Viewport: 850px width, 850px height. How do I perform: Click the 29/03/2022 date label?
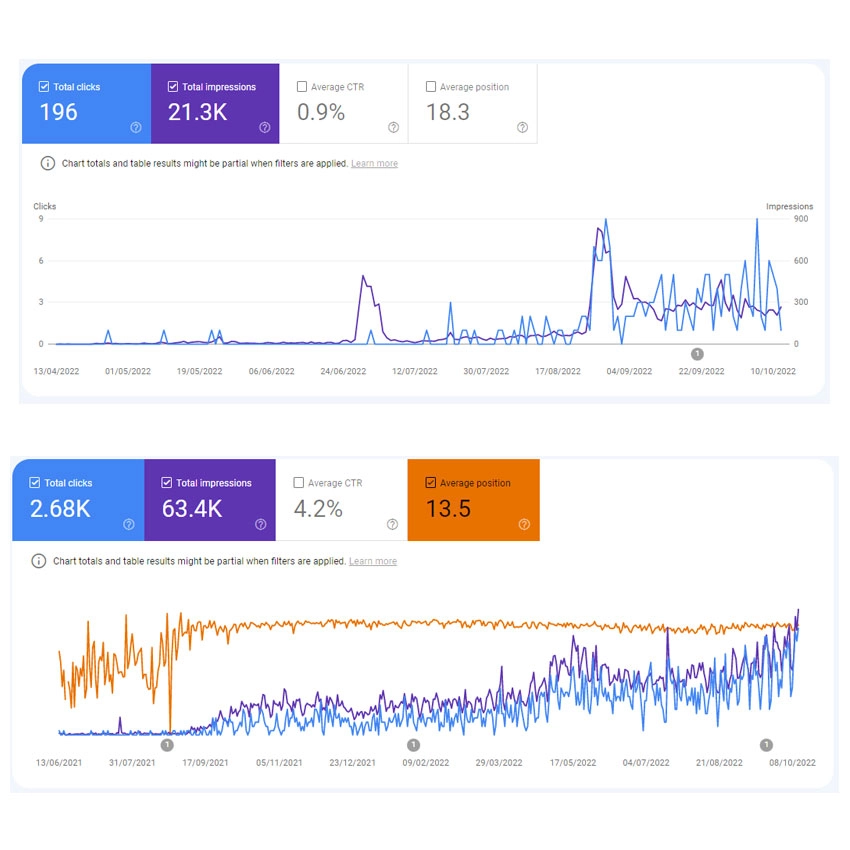499,763
